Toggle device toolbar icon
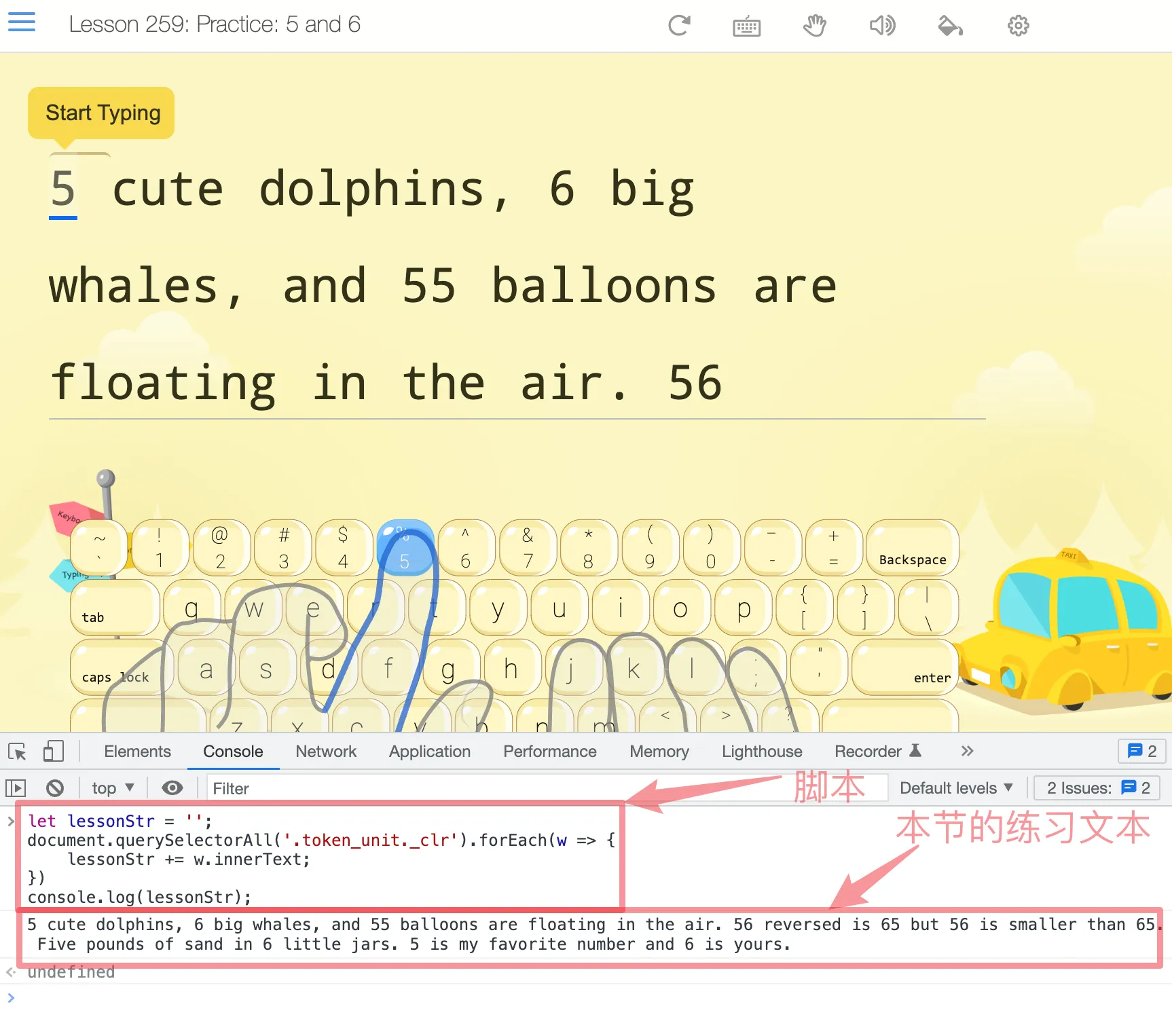The image size is (1172, 1036). (53, 752)
